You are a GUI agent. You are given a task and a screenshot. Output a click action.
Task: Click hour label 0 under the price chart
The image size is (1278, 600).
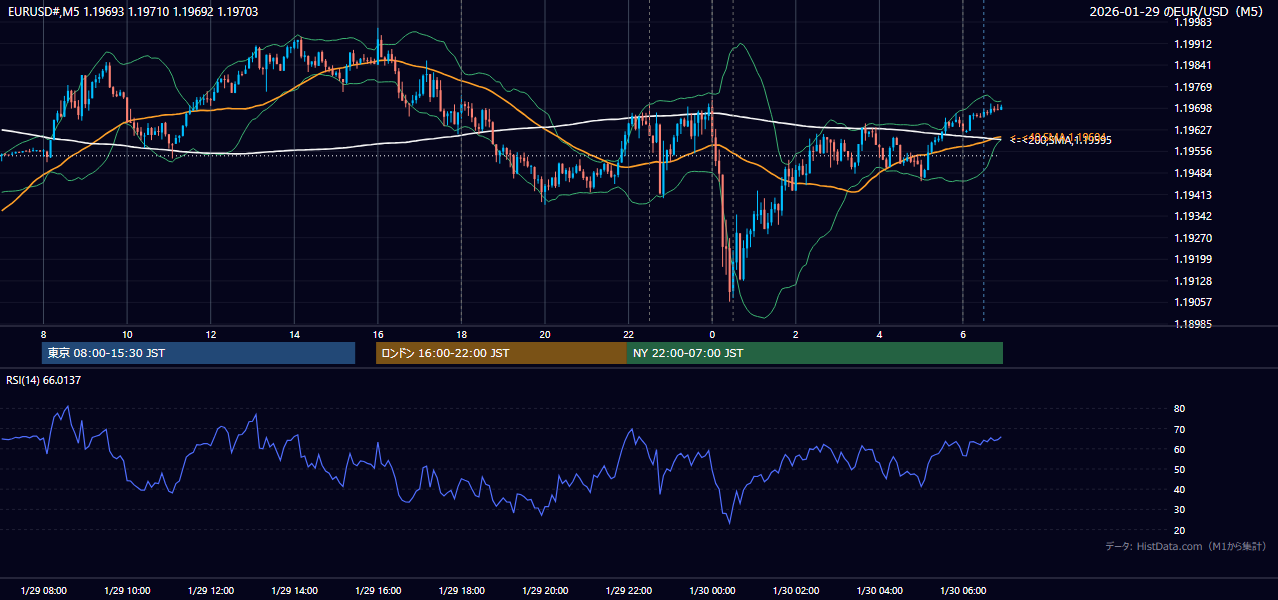[x=712, y=334]
